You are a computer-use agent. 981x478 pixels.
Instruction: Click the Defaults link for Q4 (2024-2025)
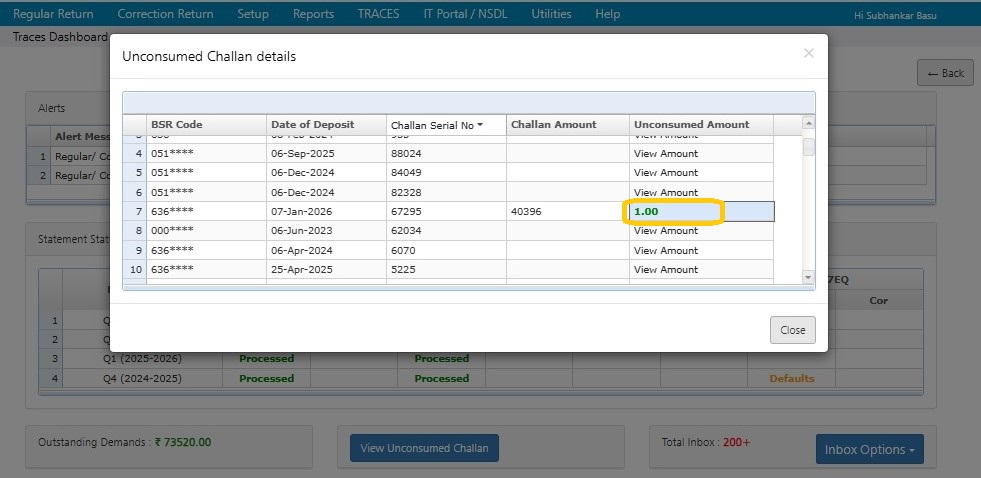click(x=791, y=379)
